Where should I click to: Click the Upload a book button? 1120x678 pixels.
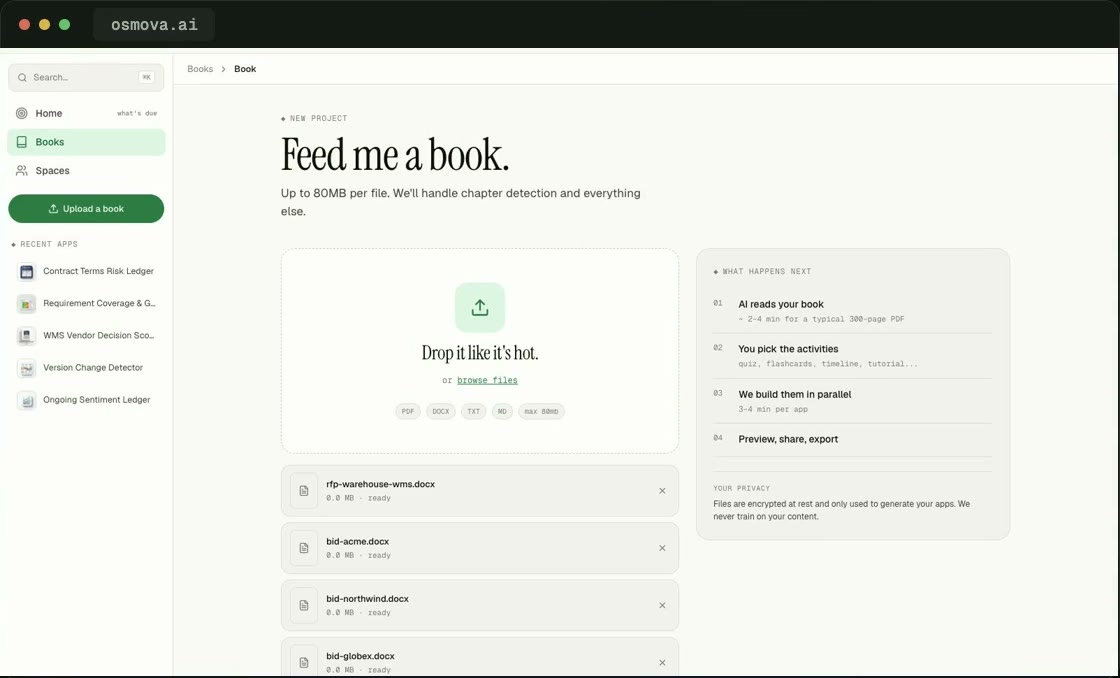pyautogui.click(x=86, y=209)
